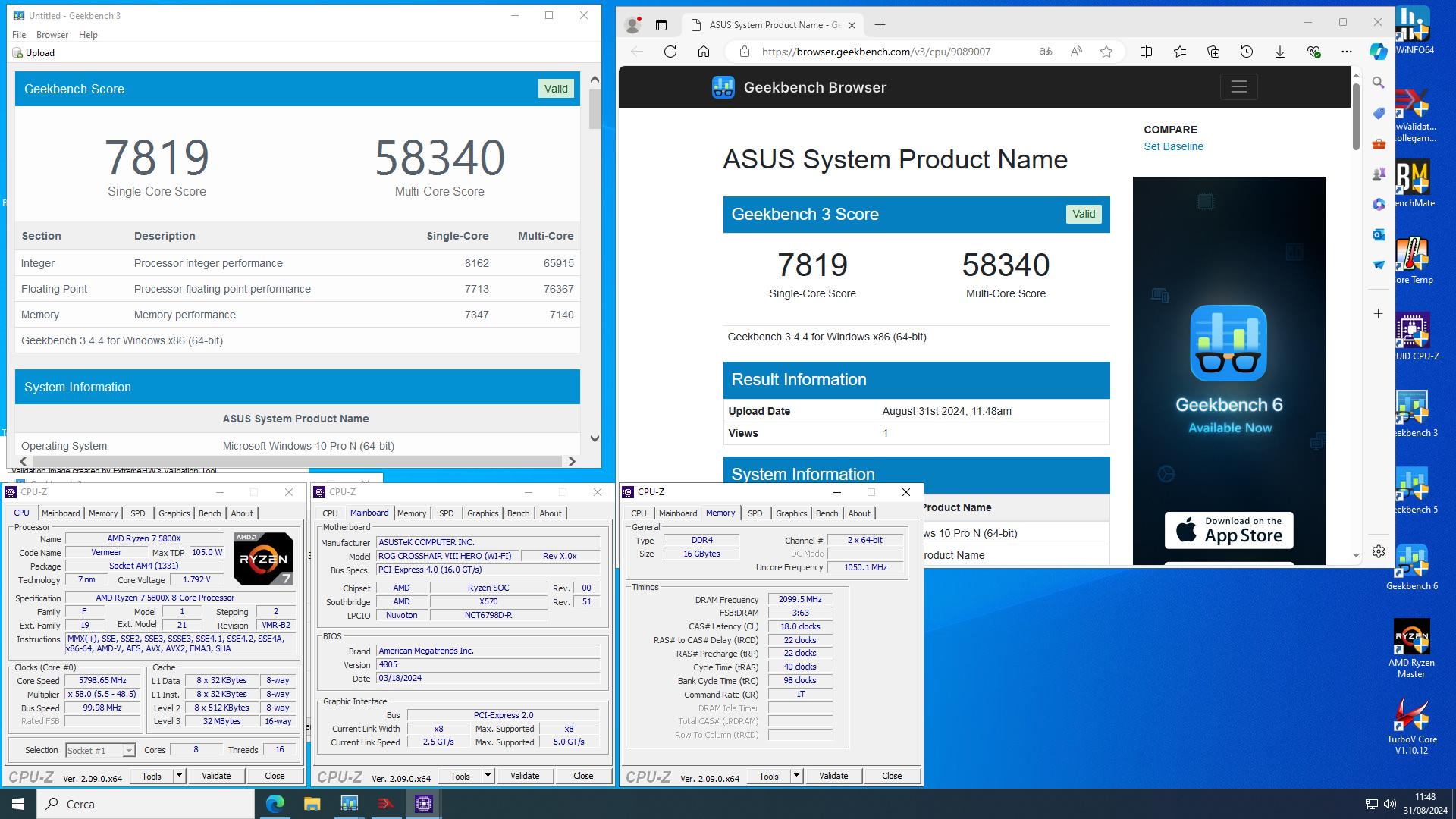Open TurboV Core desktop icon
The image size is (1456, 819).
(1411, 726)
